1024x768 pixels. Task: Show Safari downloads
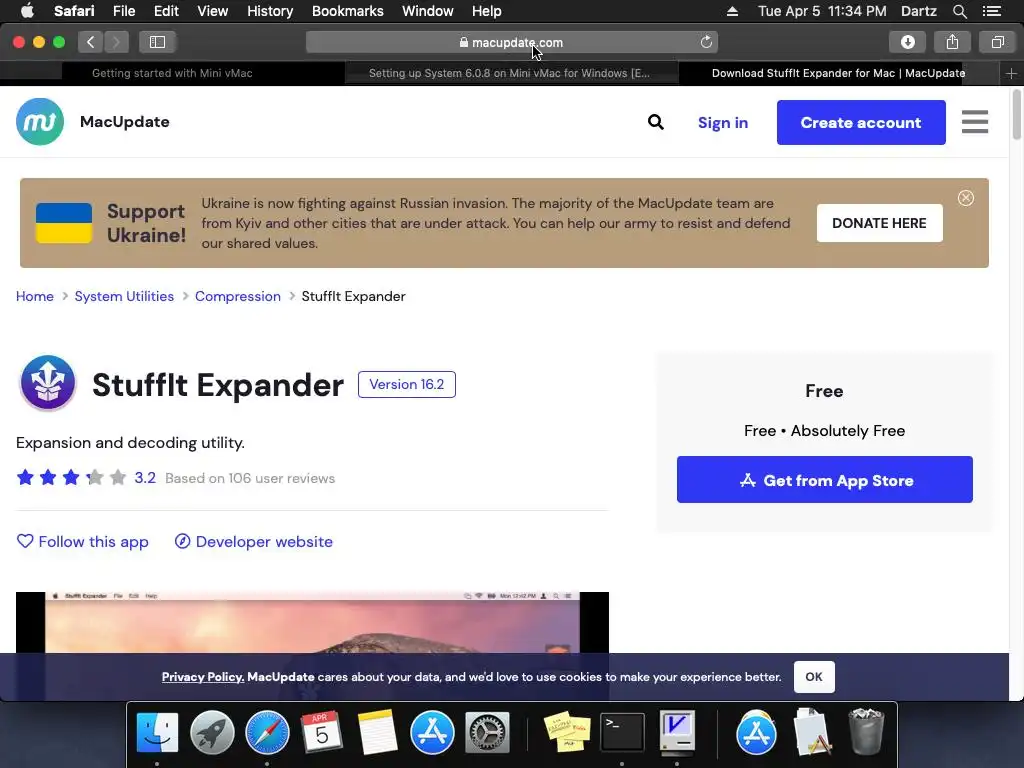(907, 42)
